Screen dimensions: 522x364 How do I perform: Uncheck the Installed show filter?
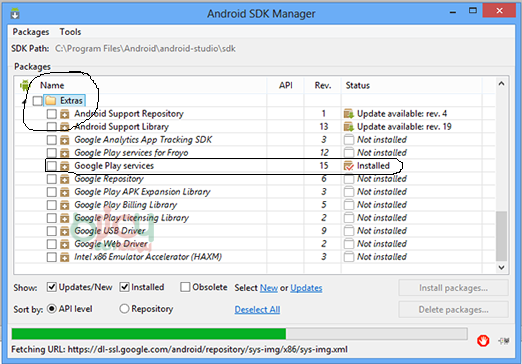coord(124,287)
